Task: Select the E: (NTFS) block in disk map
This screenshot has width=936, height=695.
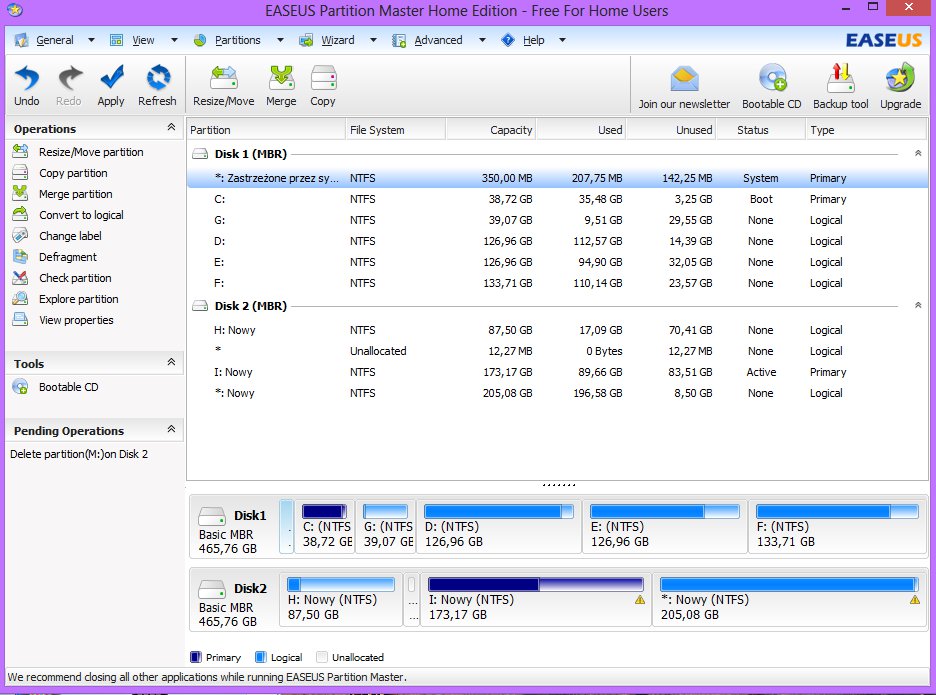Action: click(664, 527)
